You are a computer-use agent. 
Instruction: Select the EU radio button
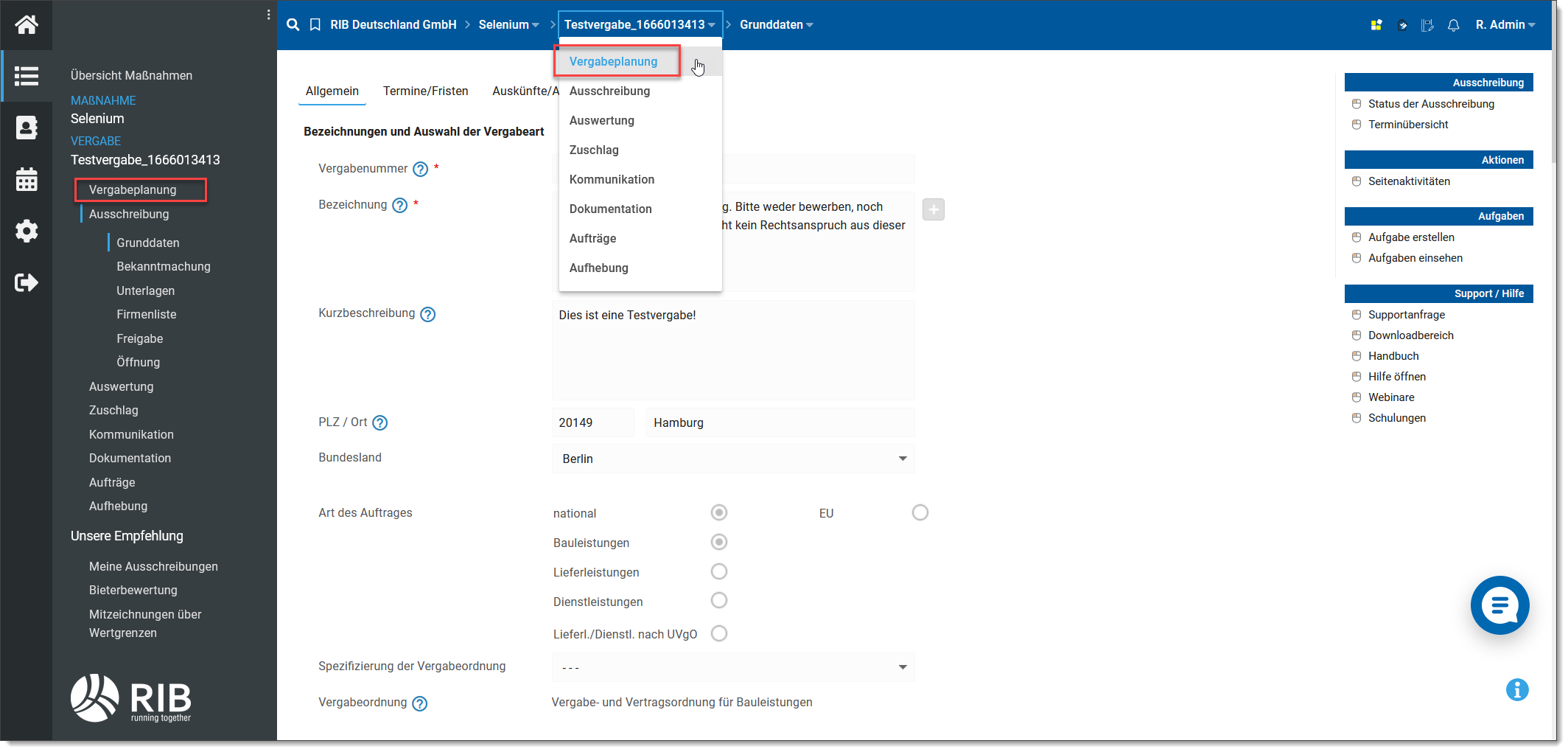[920, 512]
